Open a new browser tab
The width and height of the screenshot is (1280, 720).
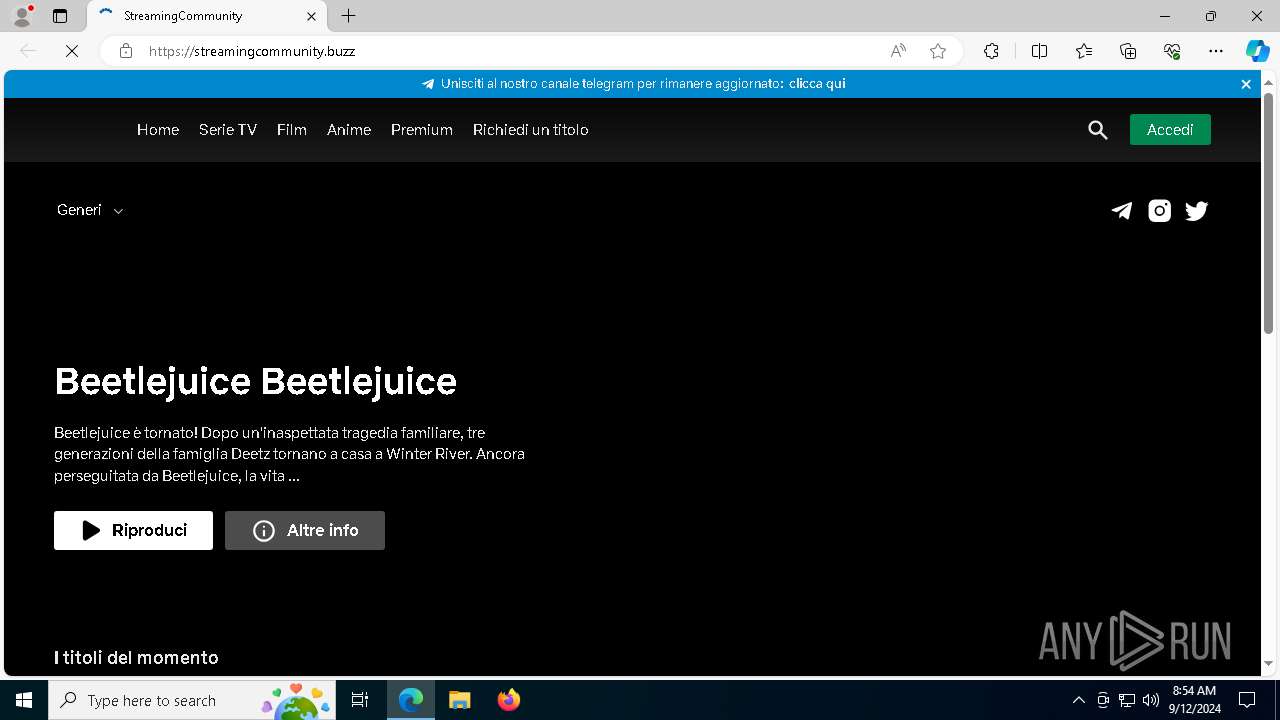point(348,16)
